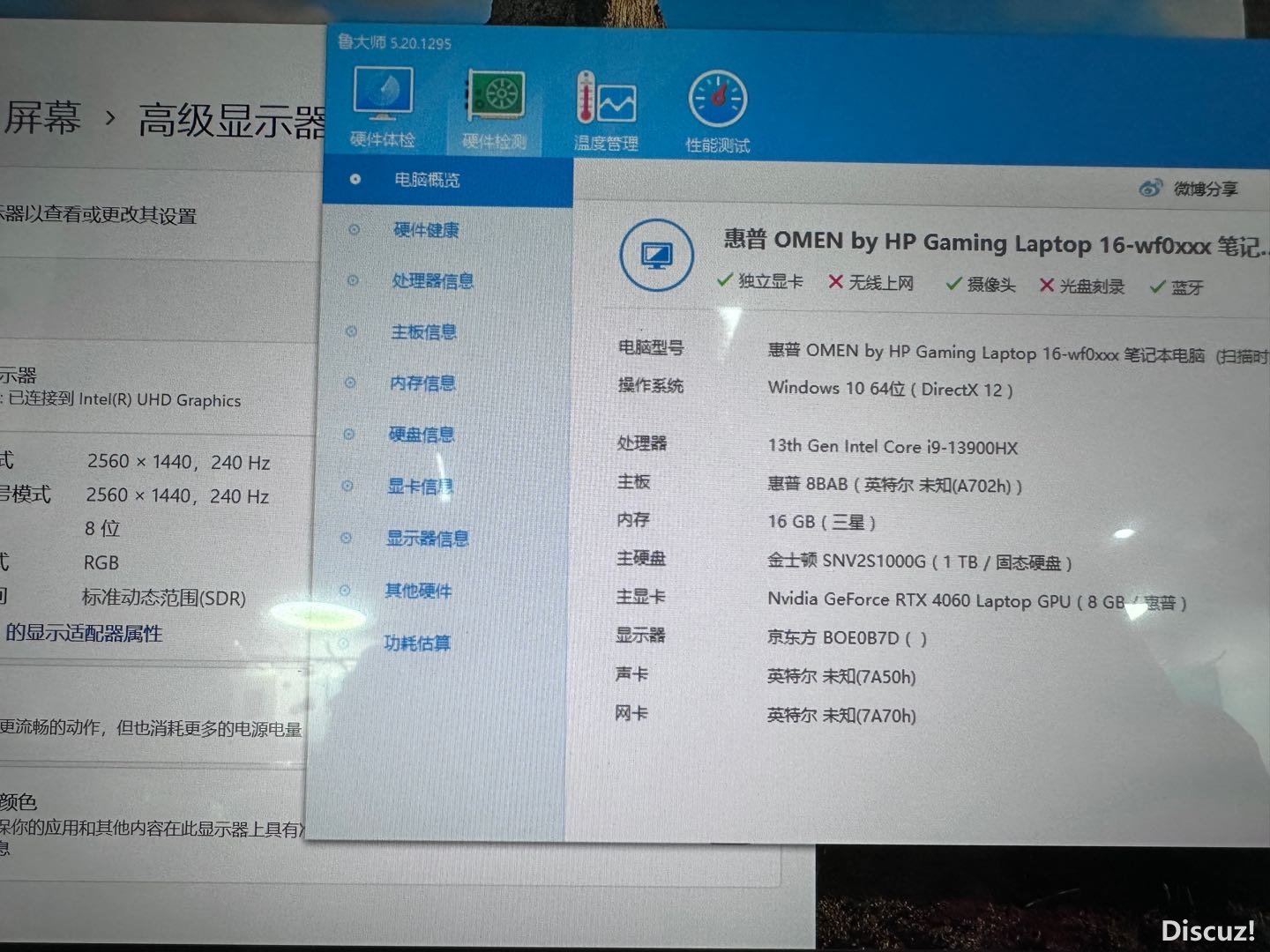Select the 硬件检测 hardware detection icon
Image resolution: width=1270 pixels, height=952 pixels.
(495, 97)
